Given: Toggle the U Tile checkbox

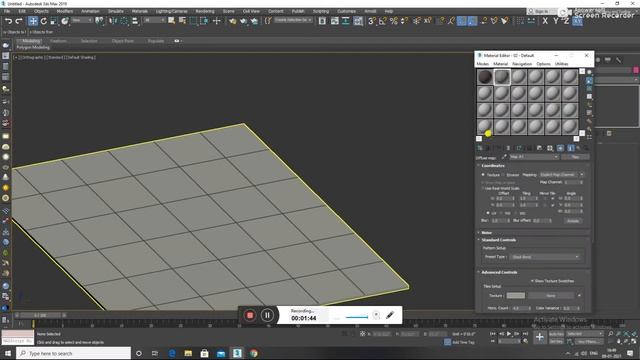Looking at the screenshot, I should (x=552, y=198).
